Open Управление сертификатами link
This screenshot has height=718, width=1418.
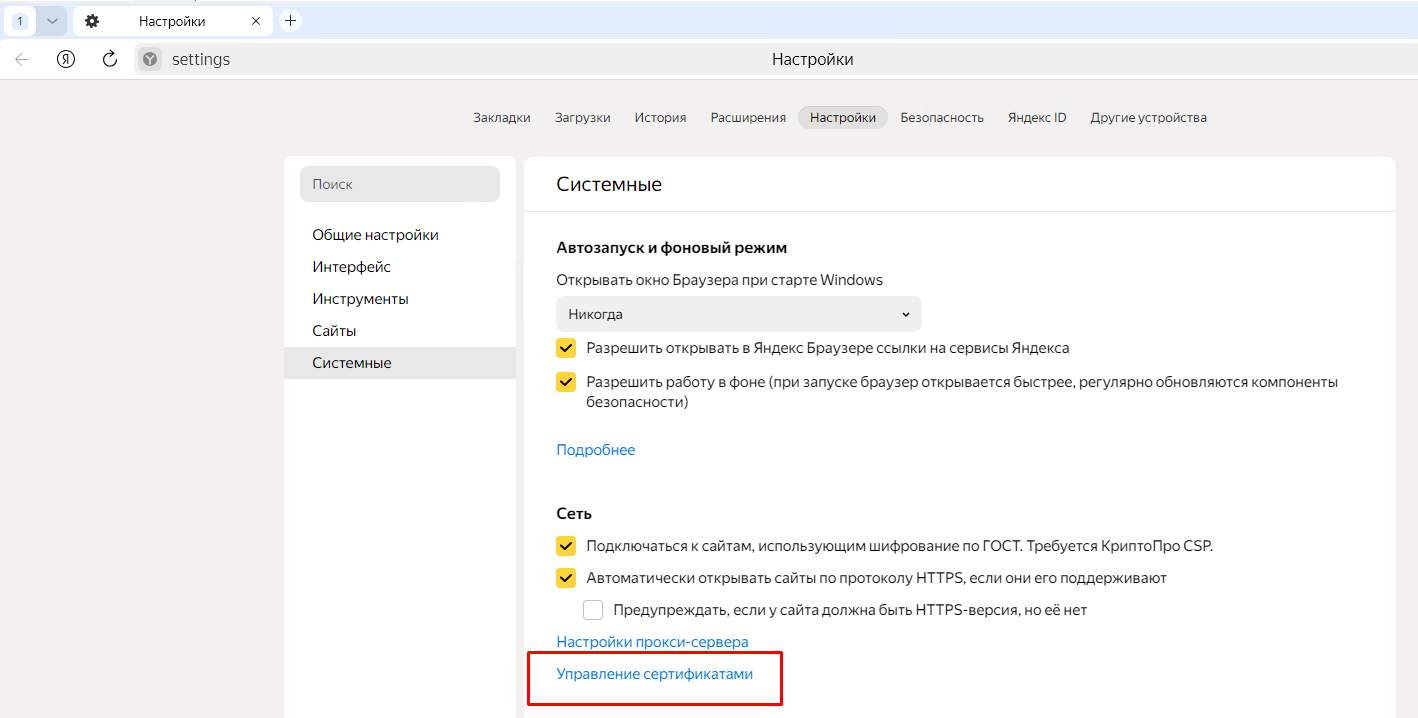pyautogui.click(x=654, y=674)
